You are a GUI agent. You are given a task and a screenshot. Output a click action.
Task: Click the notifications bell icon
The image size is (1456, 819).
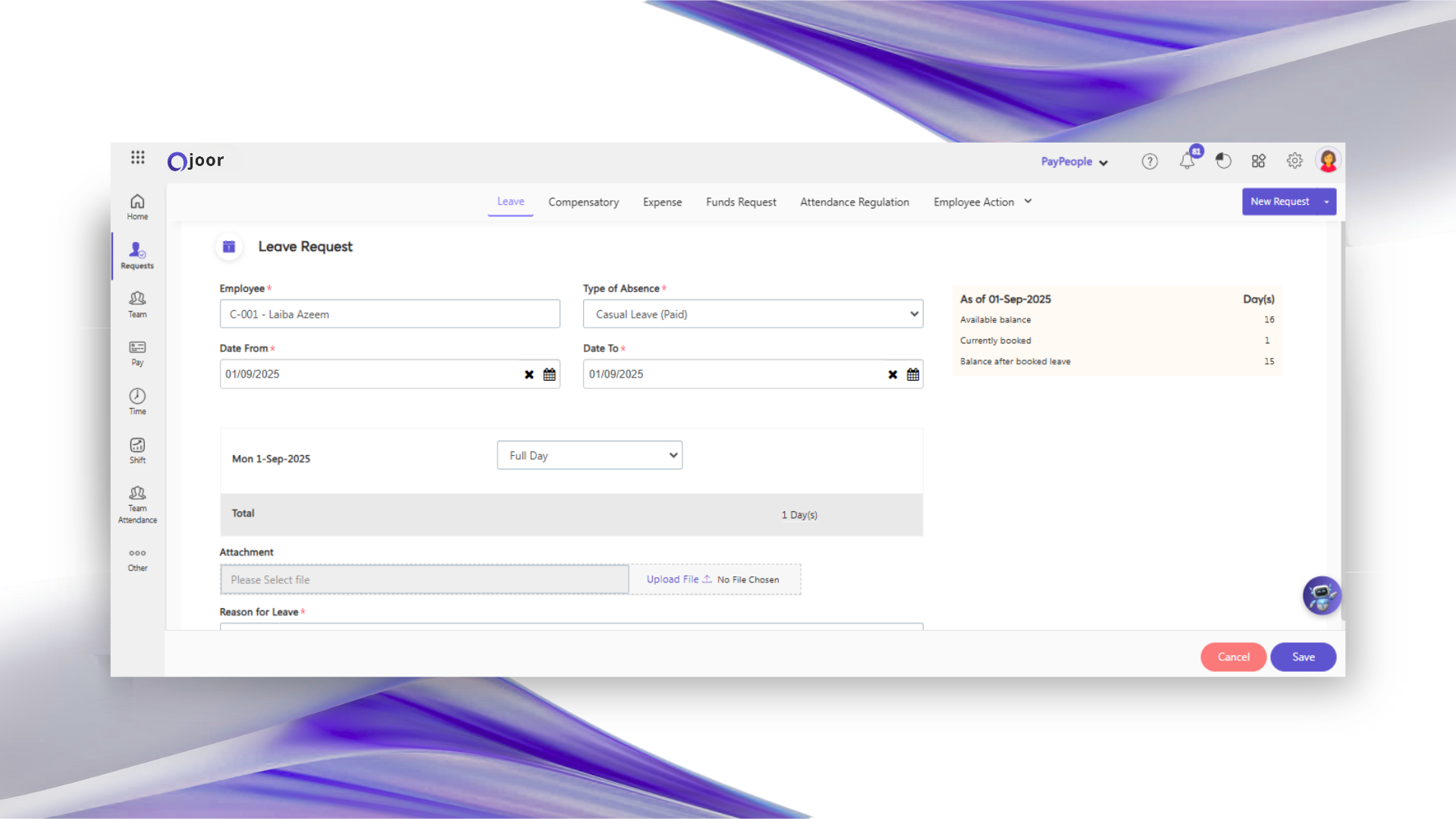[x=1187, y=161]
